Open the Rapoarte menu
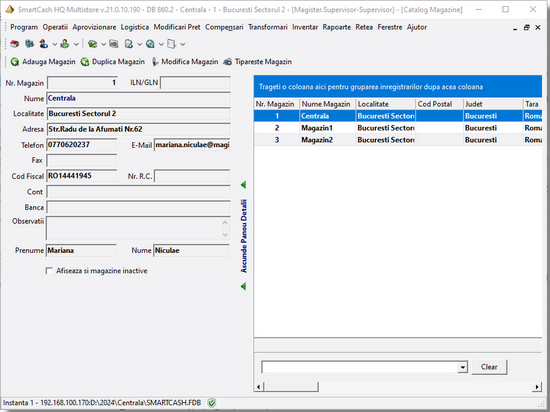 [337, 27]
